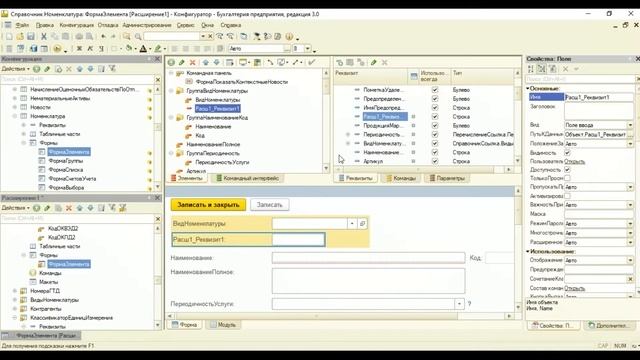Click green Add icon in form elements toolbar
This screenshot has width=640, height=360.
(x=171, y=62)
